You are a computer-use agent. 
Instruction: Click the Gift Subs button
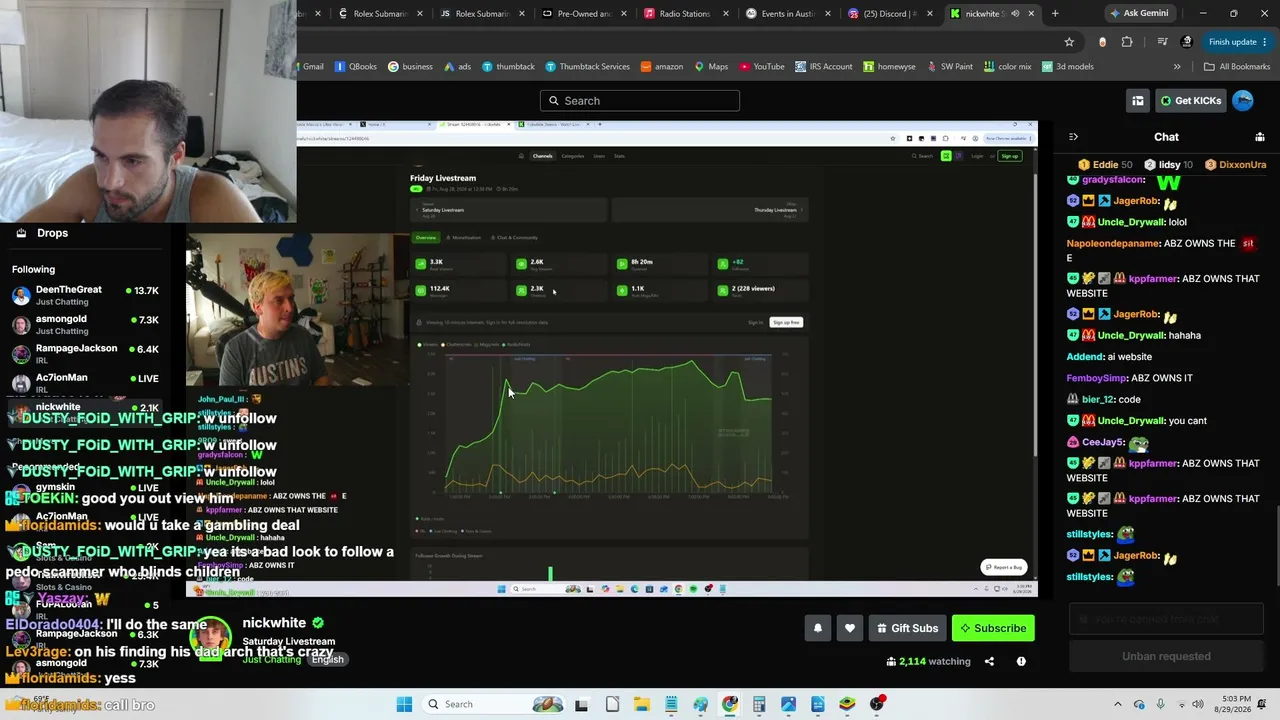point(907,628)
